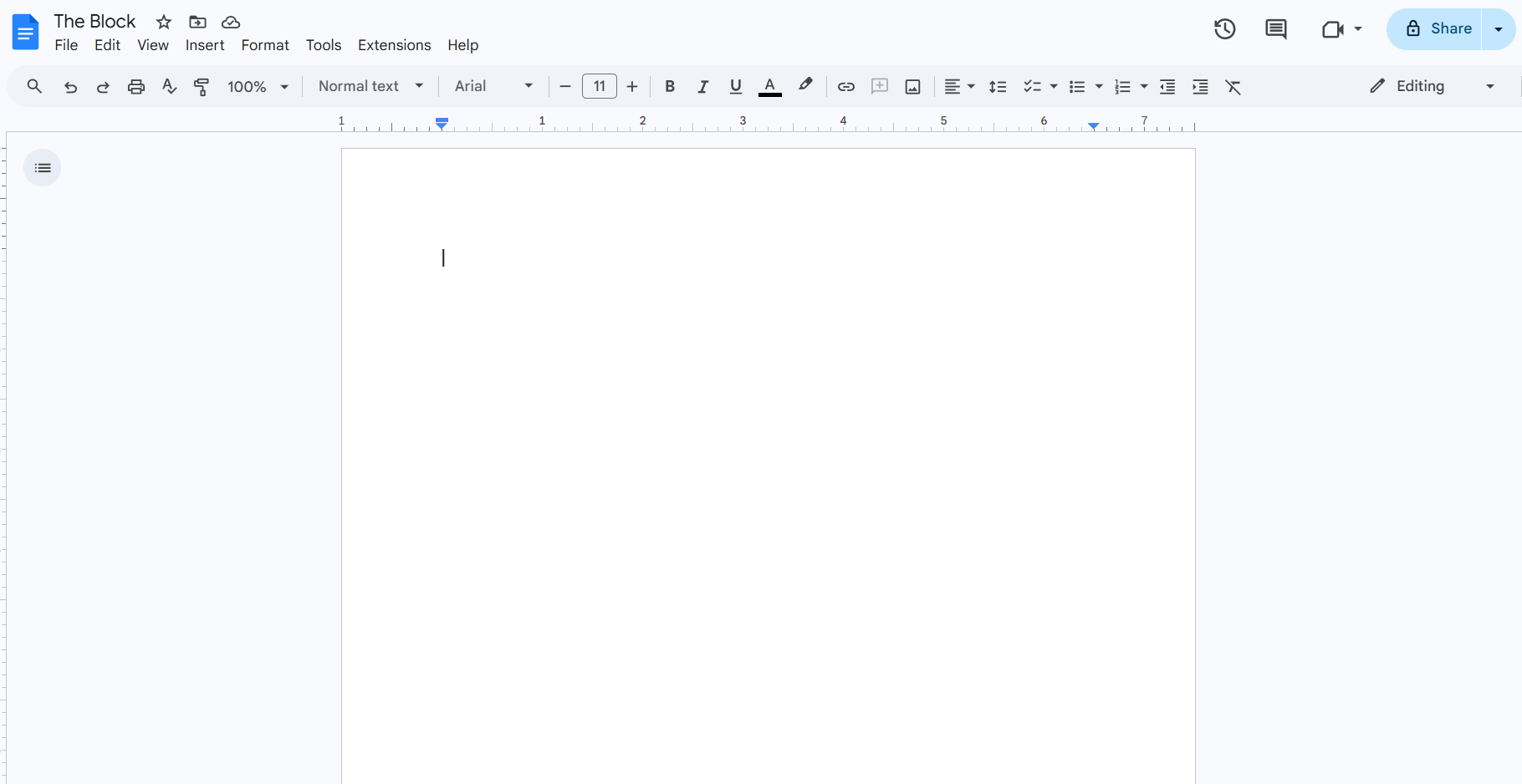
Task: Open the Arial font dropdown
Action: (493, 86)
